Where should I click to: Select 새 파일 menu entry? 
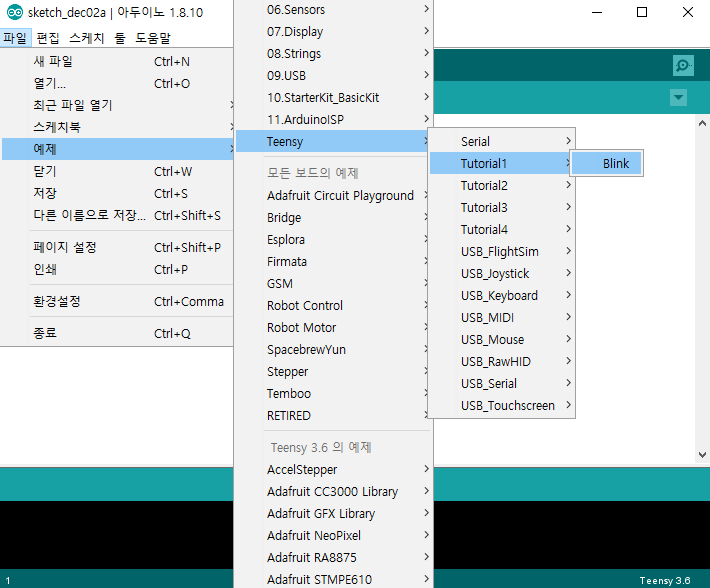[x=118, y=61]
